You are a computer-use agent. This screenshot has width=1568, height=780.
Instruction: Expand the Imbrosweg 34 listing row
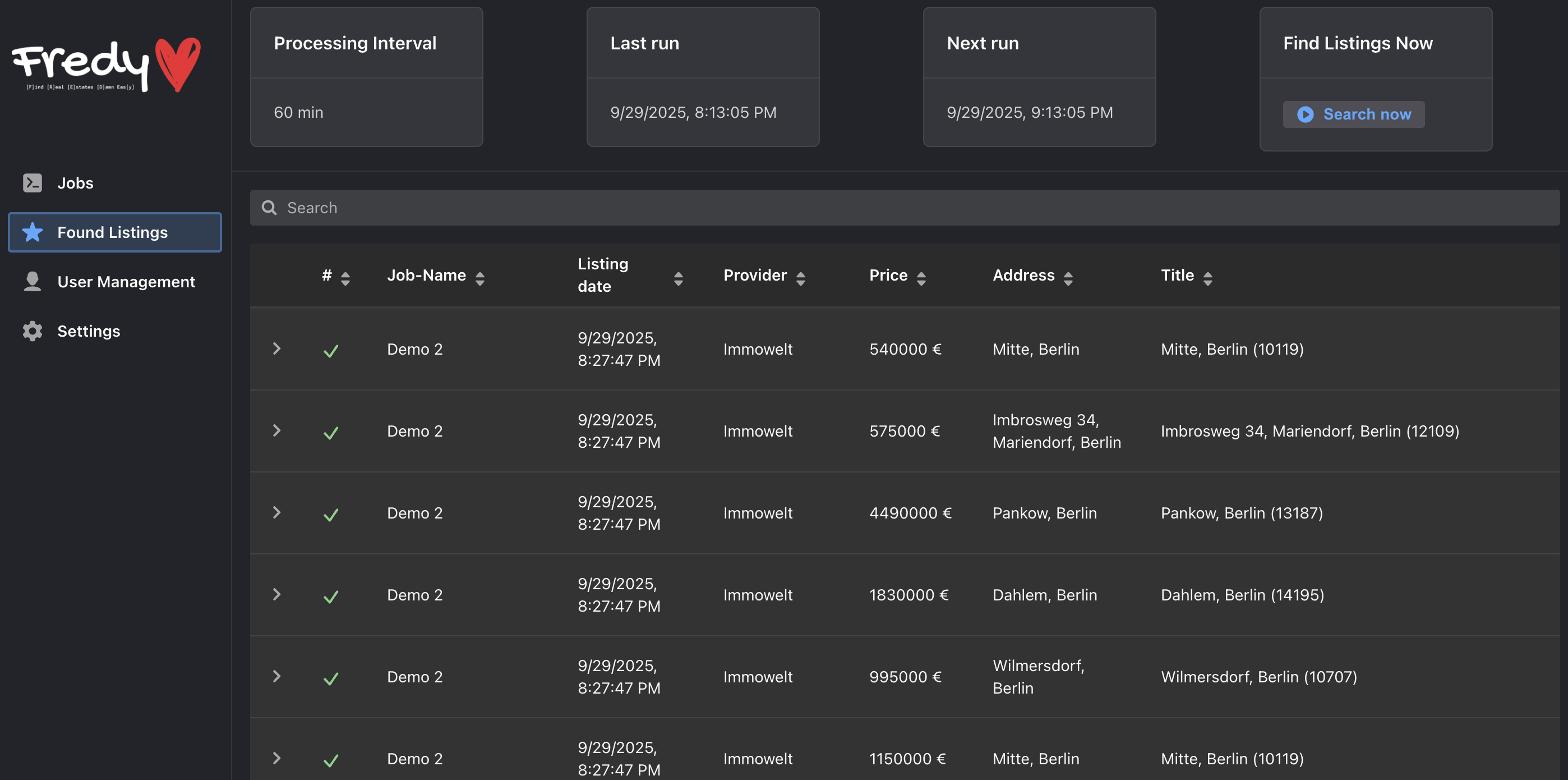coord(276,430)
